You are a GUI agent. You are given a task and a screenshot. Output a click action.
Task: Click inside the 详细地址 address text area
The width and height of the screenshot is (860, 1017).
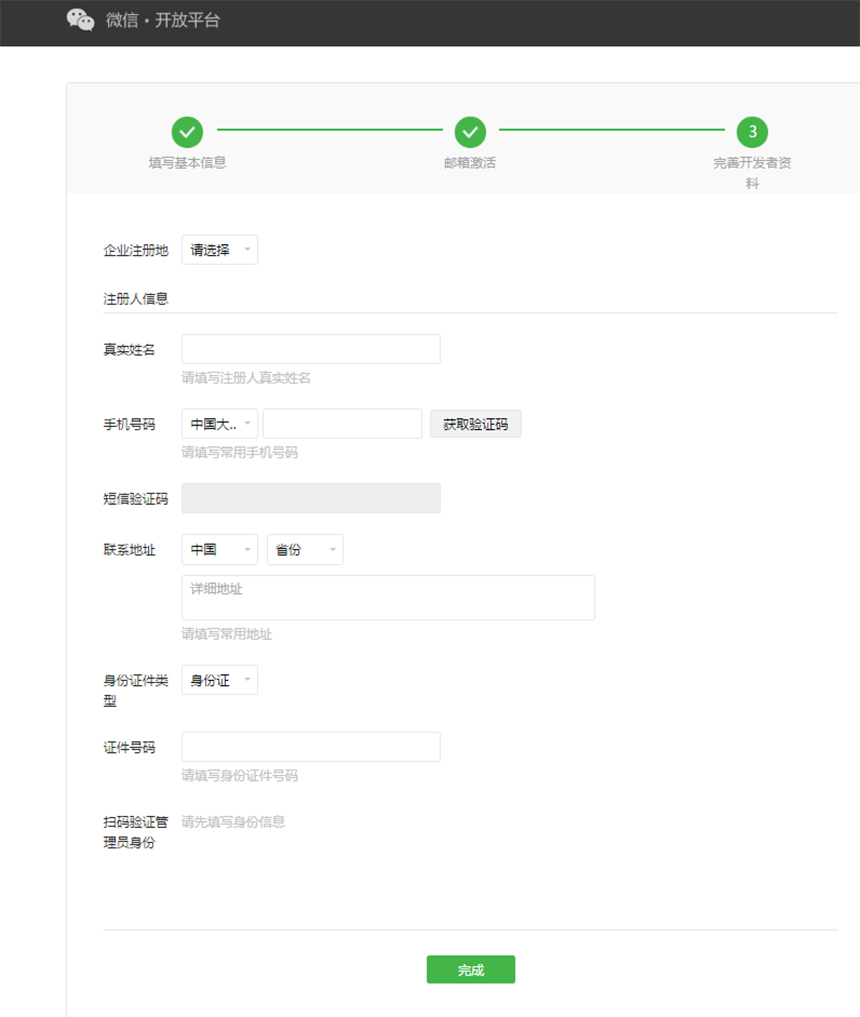(387, 597)
